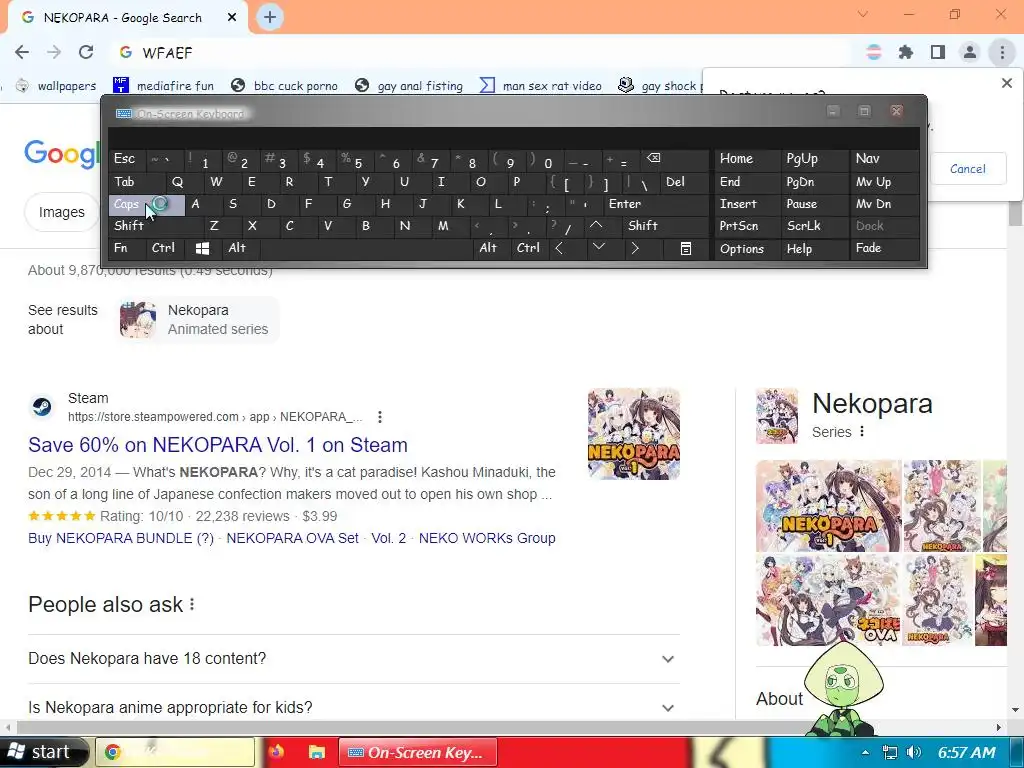This screenshot has height=768, width=1024.
Task: Click the Chrome forward arrow
Action: tap(54, 52)
